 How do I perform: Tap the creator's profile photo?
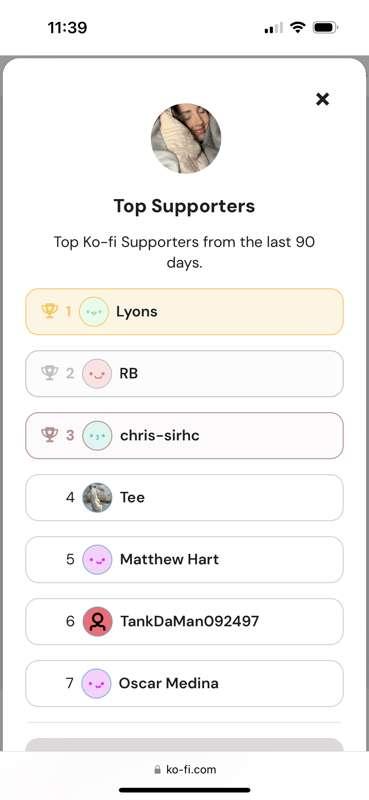(x=186, y=138)
